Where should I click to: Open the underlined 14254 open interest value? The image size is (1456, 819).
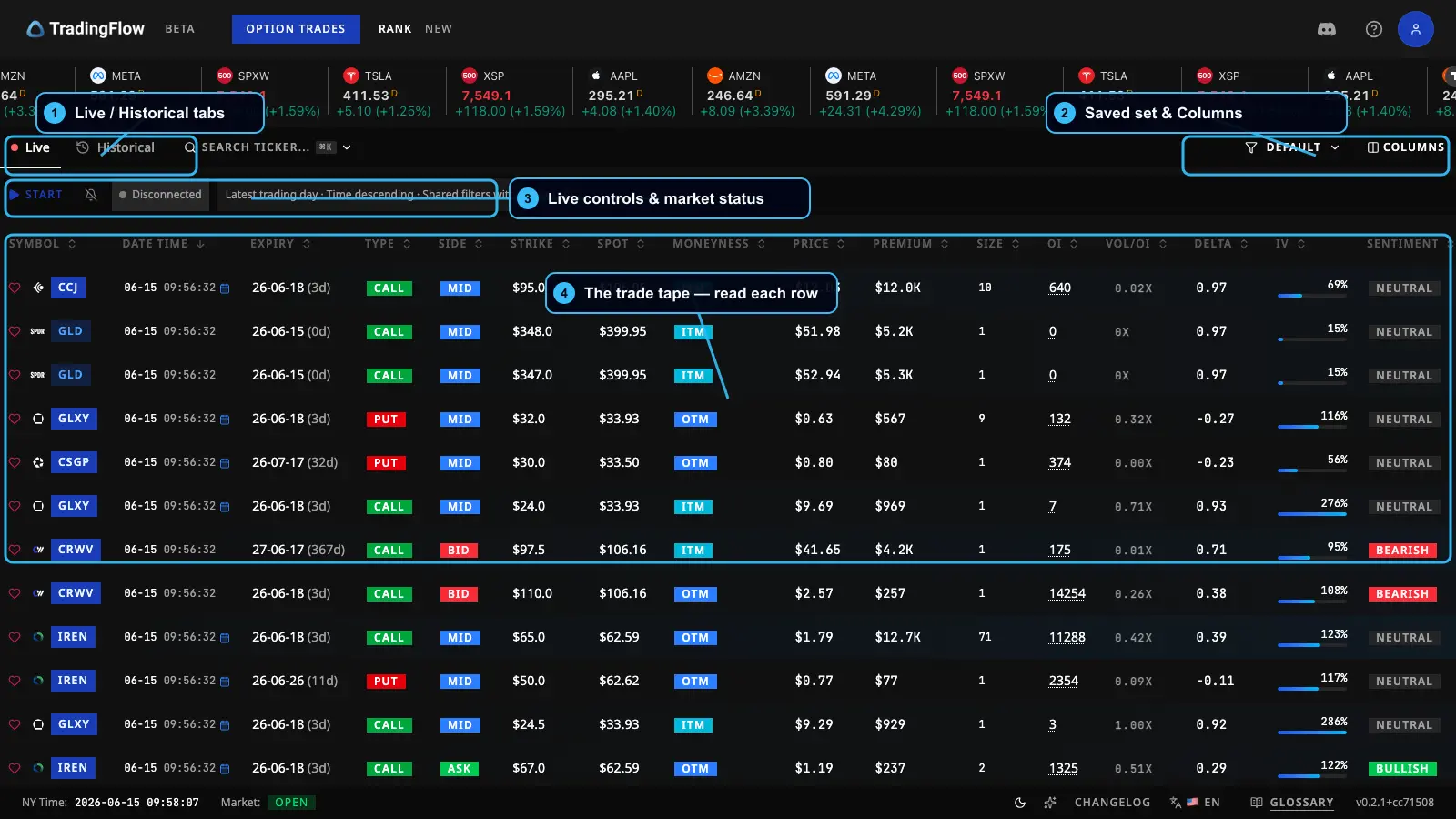[x=1067, y=593]
